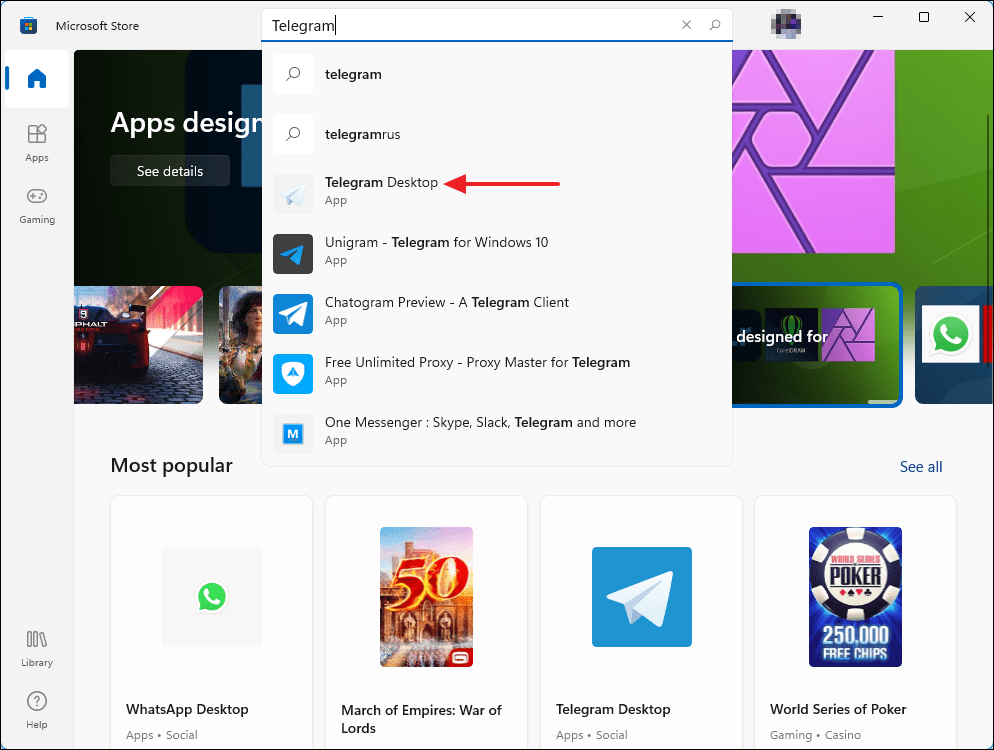Open the Asphalt 9 racing banner thumbnail
This screenshot has height=750, width=994.
(x=138, y=345)
